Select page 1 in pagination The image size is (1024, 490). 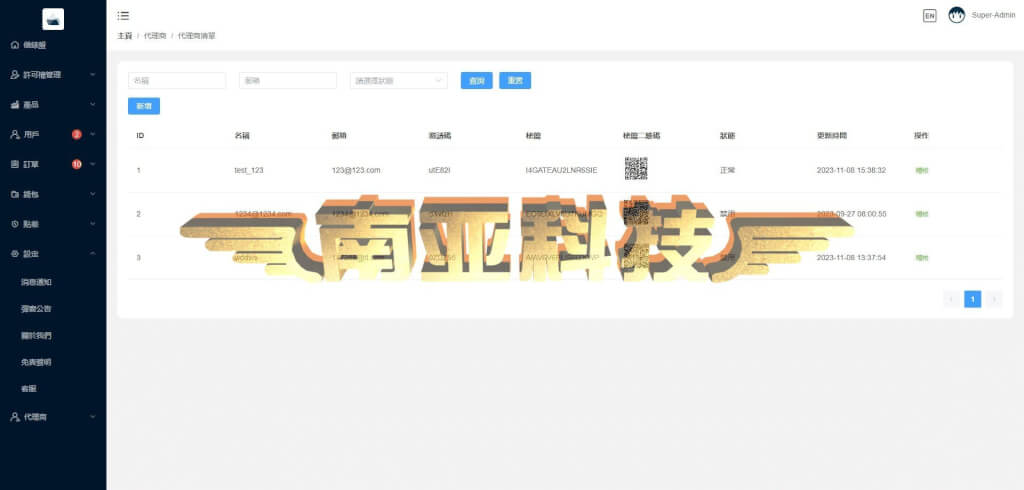coord(972,299)
